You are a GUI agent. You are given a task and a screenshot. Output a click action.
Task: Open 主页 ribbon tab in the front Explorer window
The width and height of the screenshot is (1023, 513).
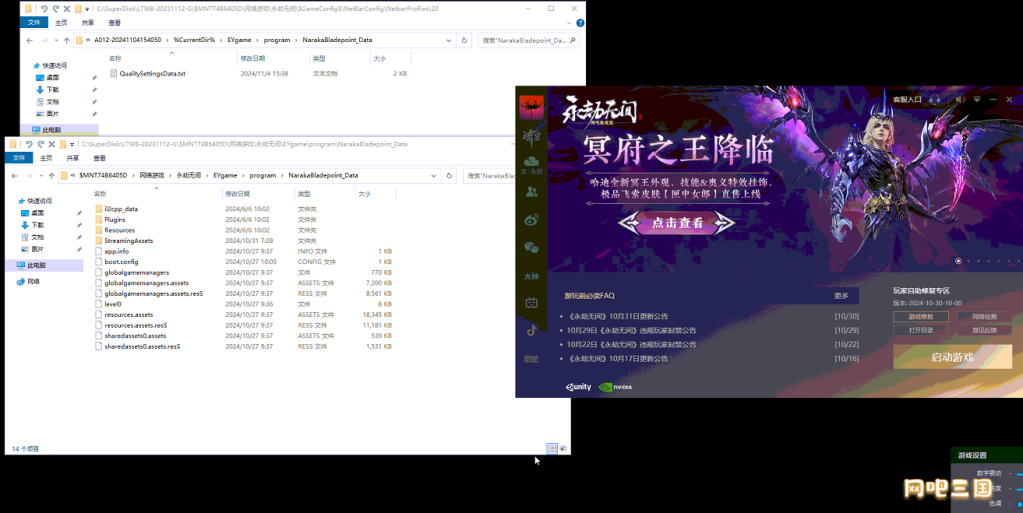[x=46, y=158]
